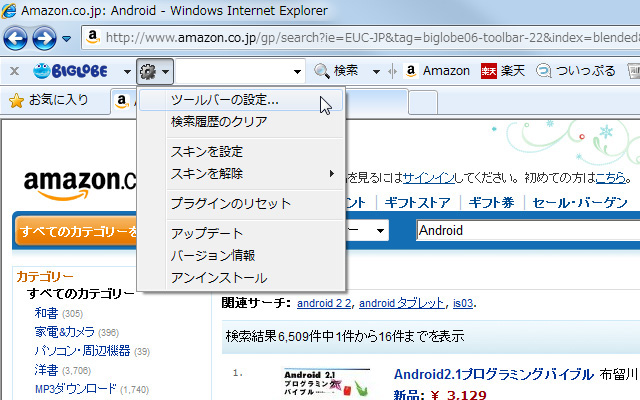640x400 pixels.
Task: Select the すべてのカテゴリー sidebar entry
Action: point(80,294)
